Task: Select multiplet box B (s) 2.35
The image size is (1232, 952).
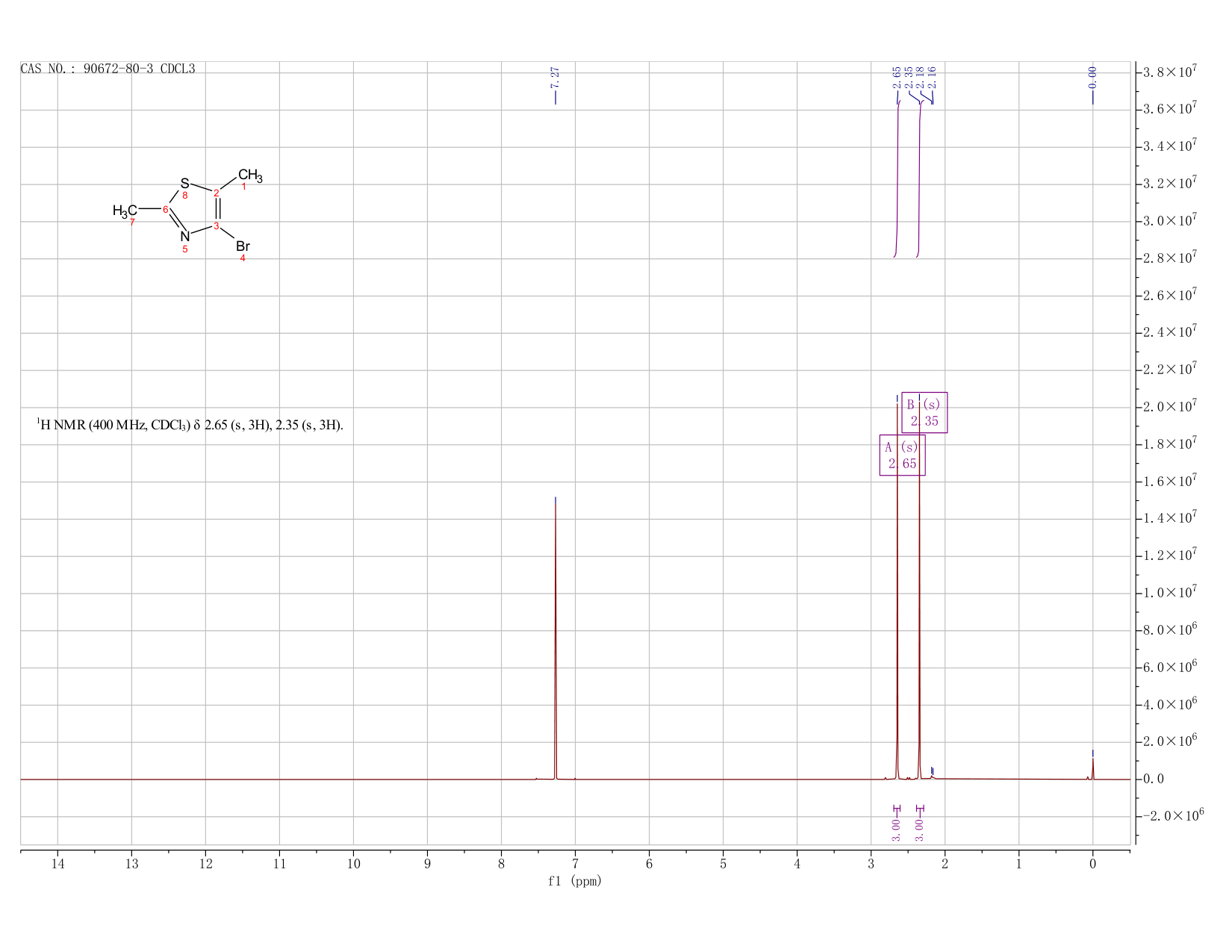Action: [924, 412]
